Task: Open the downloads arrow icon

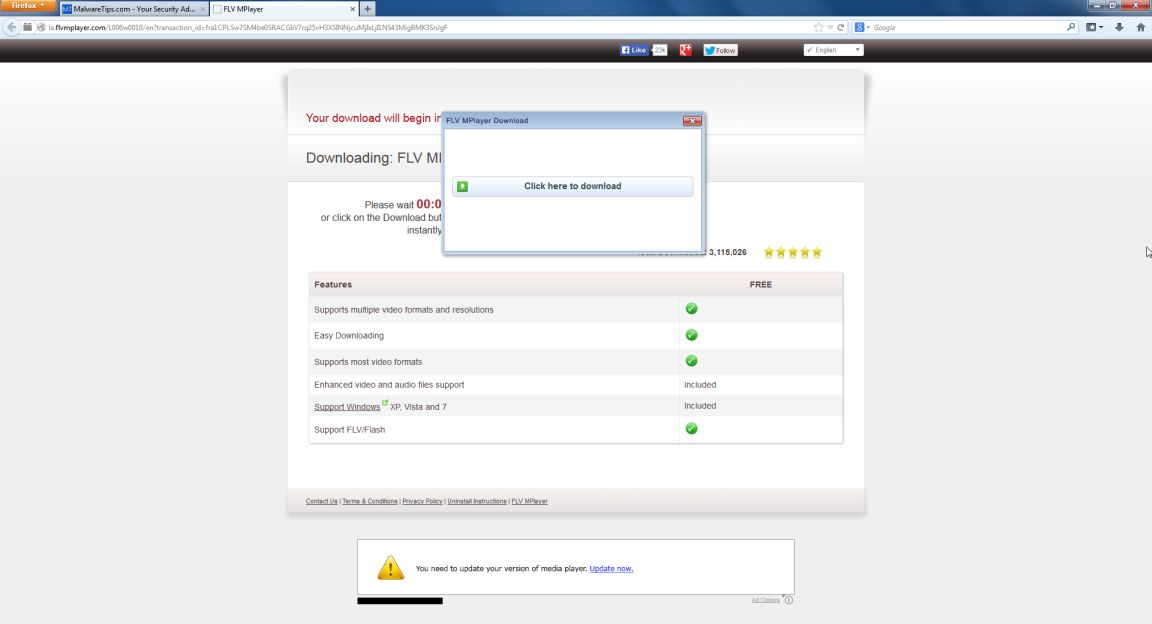Action: click(1119, 27)
